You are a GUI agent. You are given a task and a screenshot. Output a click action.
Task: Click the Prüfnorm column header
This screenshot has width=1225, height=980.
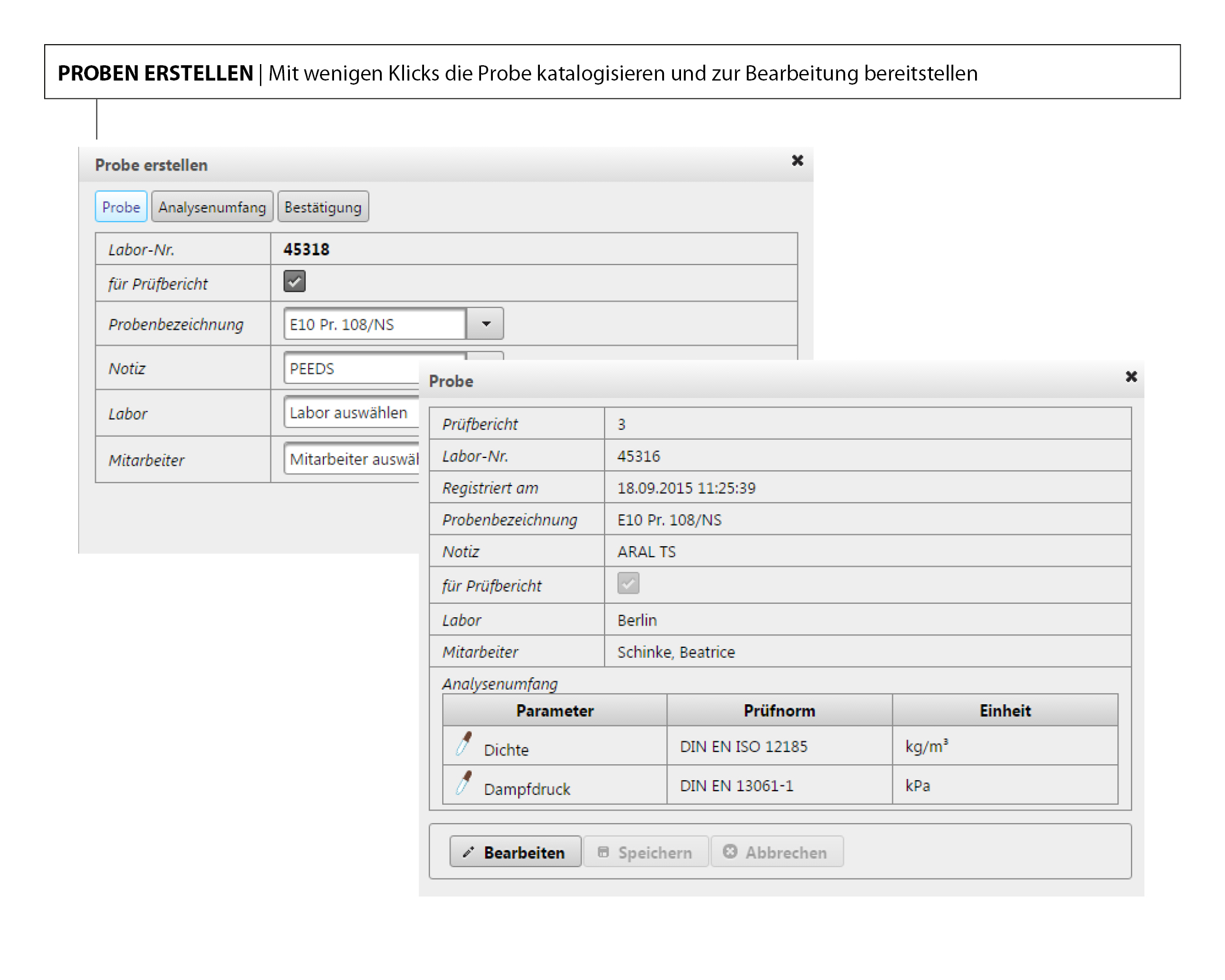[779, 711]
